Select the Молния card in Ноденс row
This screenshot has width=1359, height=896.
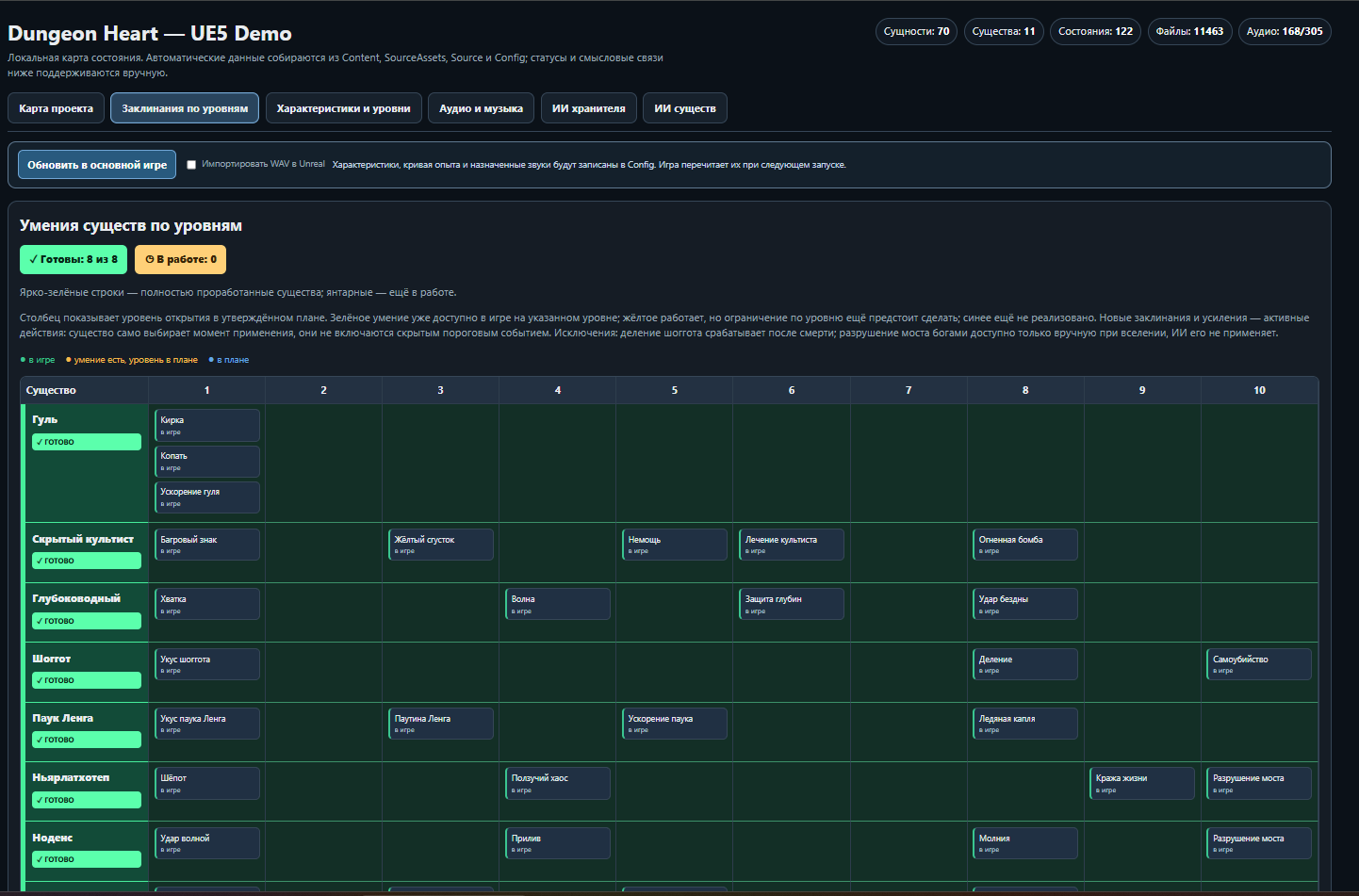1025,843
